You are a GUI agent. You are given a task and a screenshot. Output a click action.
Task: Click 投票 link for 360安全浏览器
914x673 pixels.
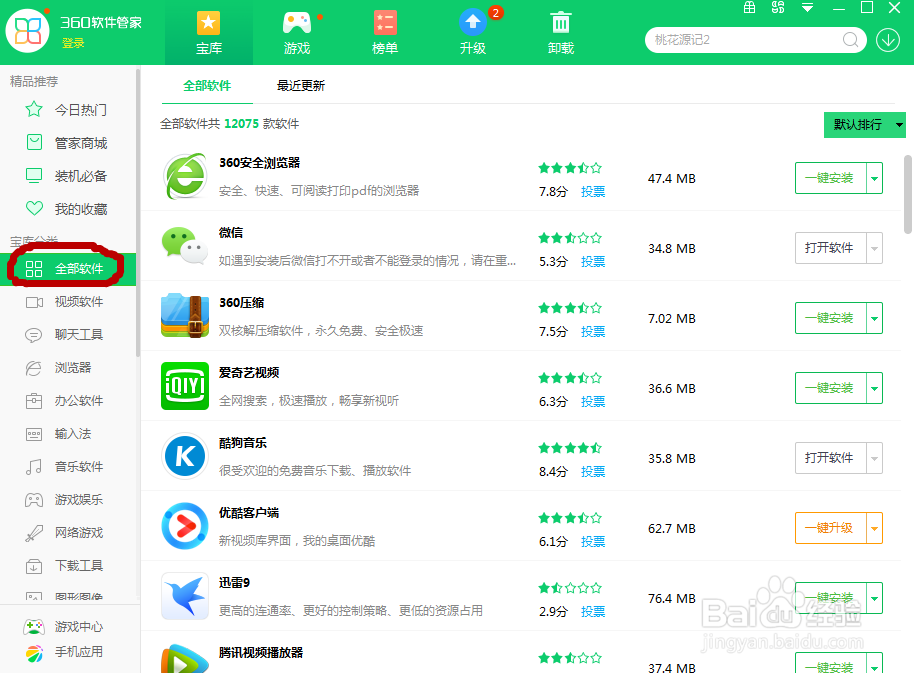click(x=593, y=192)
